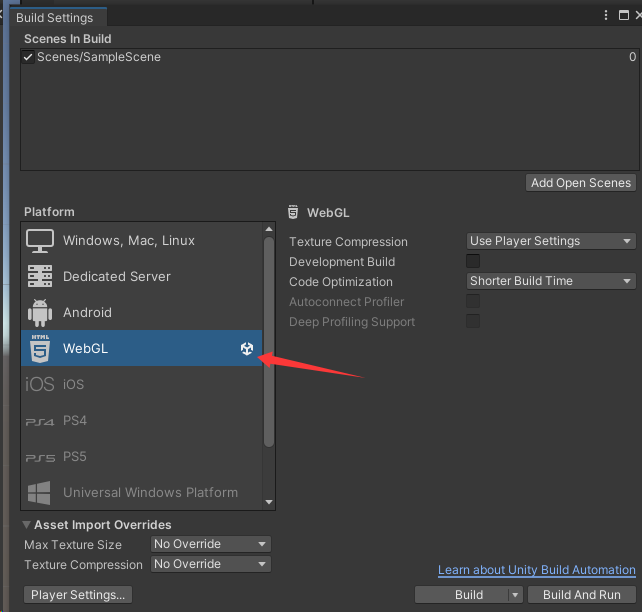Viewport: 642px width, 612px height.
Task: Click the Platform heading
Action: [49, 212]
